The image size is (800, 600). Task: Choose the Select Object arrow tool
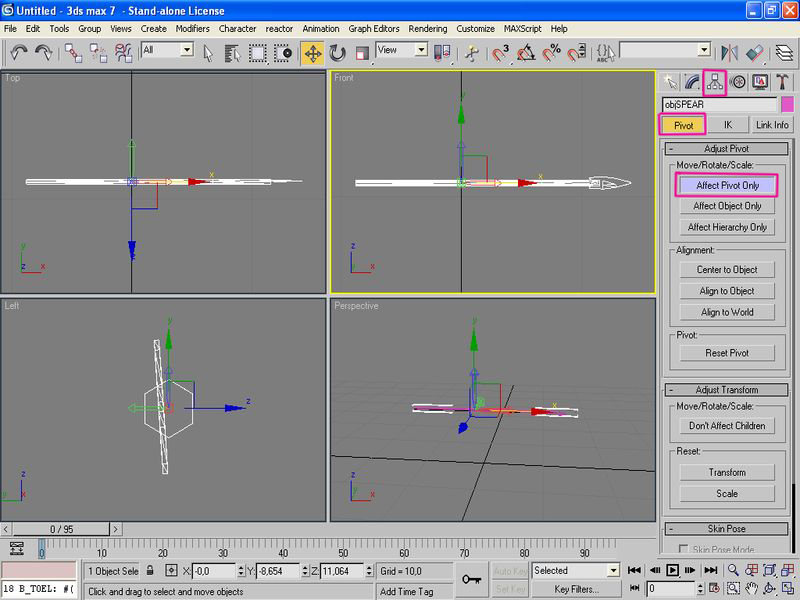click(208, 53)
